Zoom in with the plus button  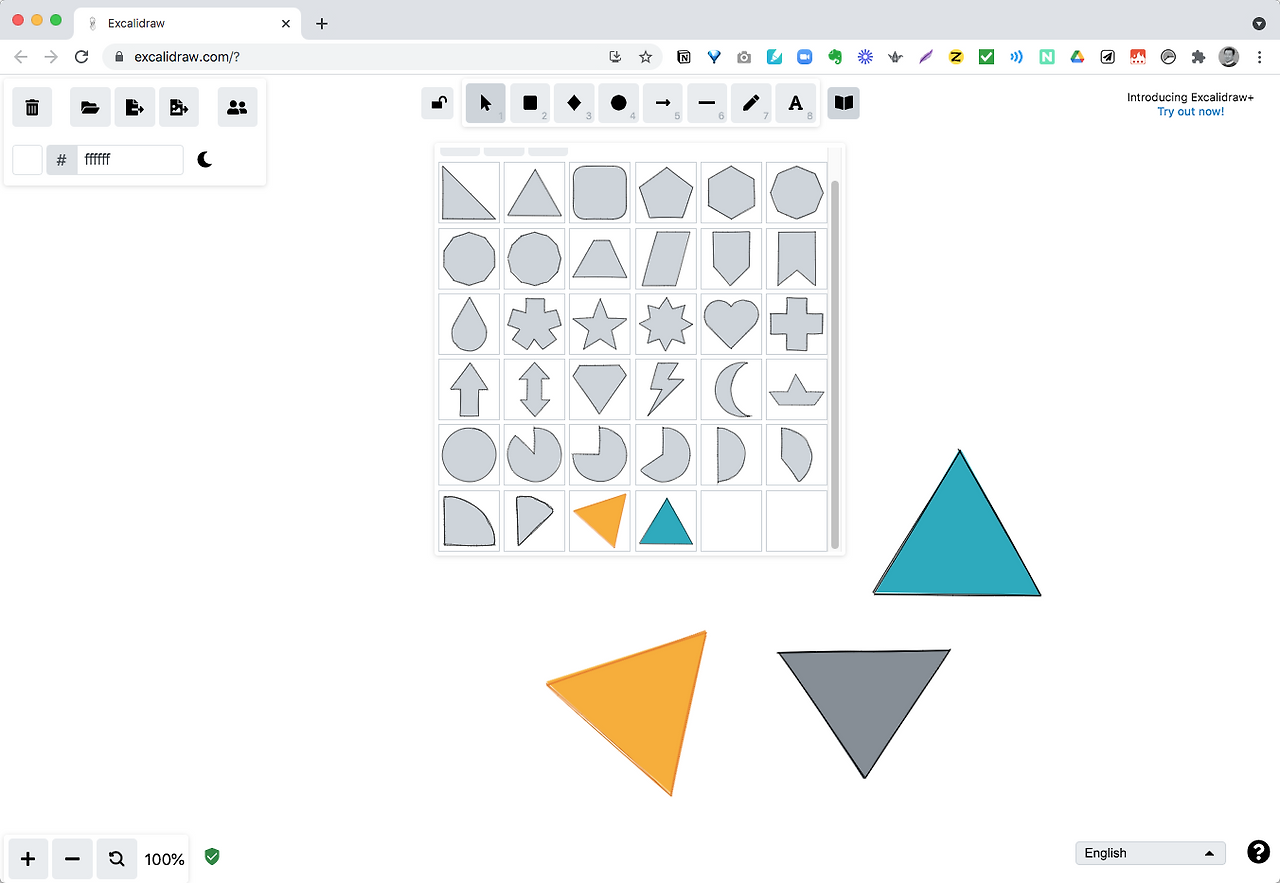point(28,859)
